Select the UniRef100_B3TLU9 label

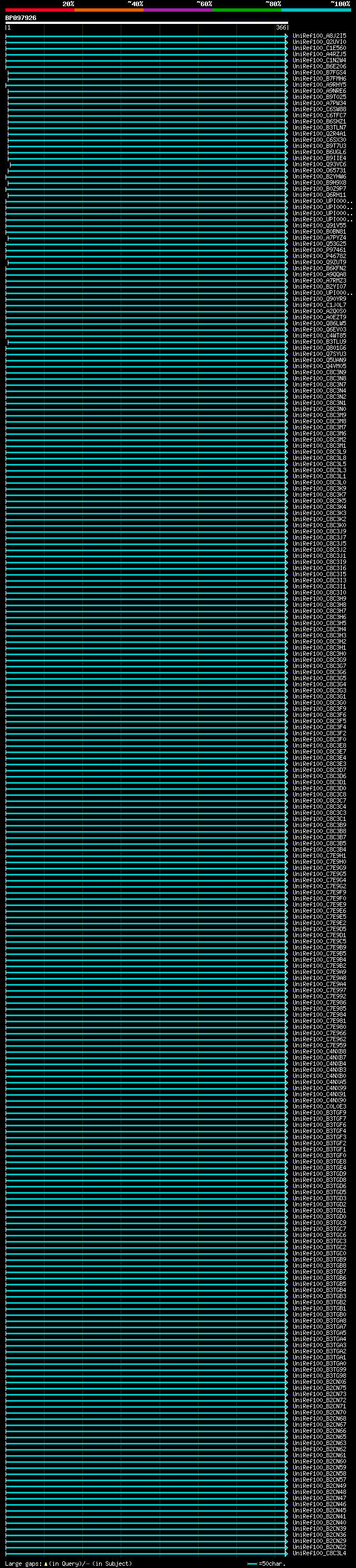coord(319,342)
